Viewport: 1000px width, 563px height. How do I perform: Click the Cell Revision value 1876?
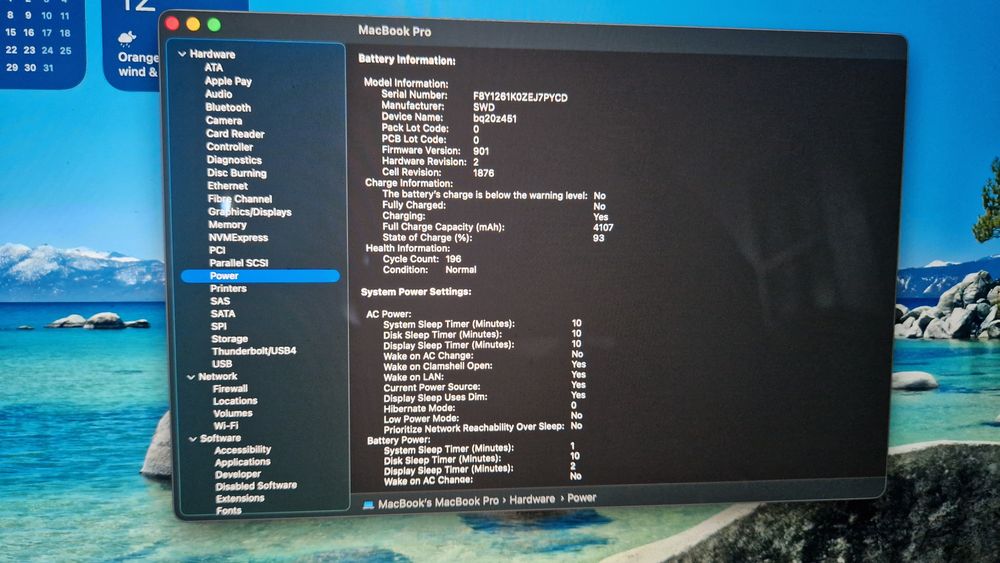(483, 173)
